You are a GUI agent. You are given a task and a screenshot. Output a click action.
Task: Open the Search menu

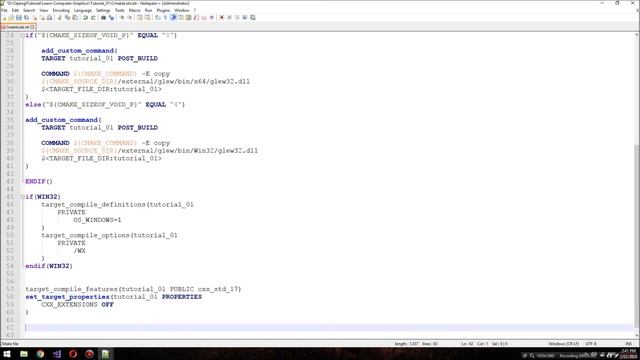point(29,10)
